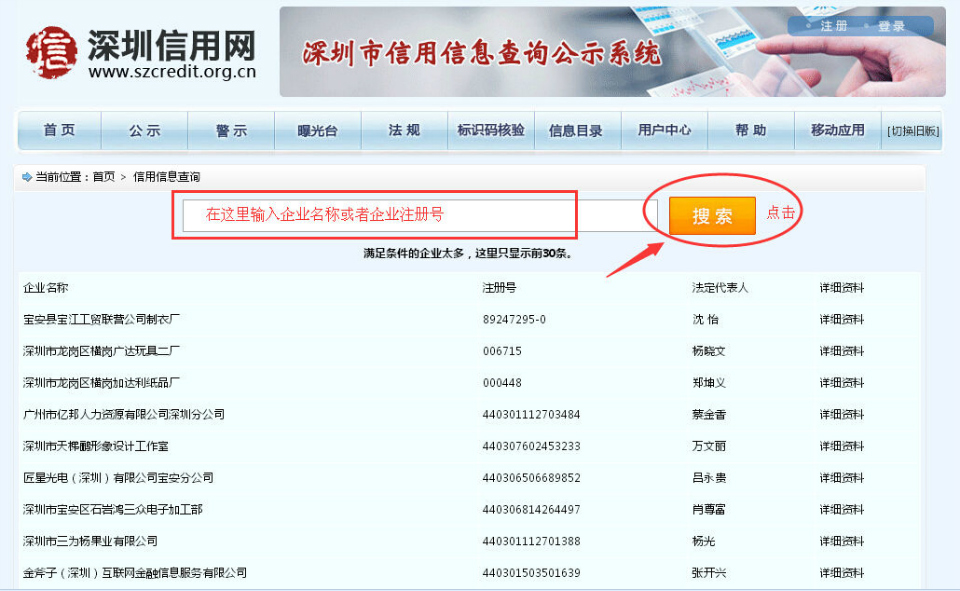This screenshot has width=960, height=591.
Task: Click the 深圳市信用信息查询公示系统 banner image
Action: point(612,51)
